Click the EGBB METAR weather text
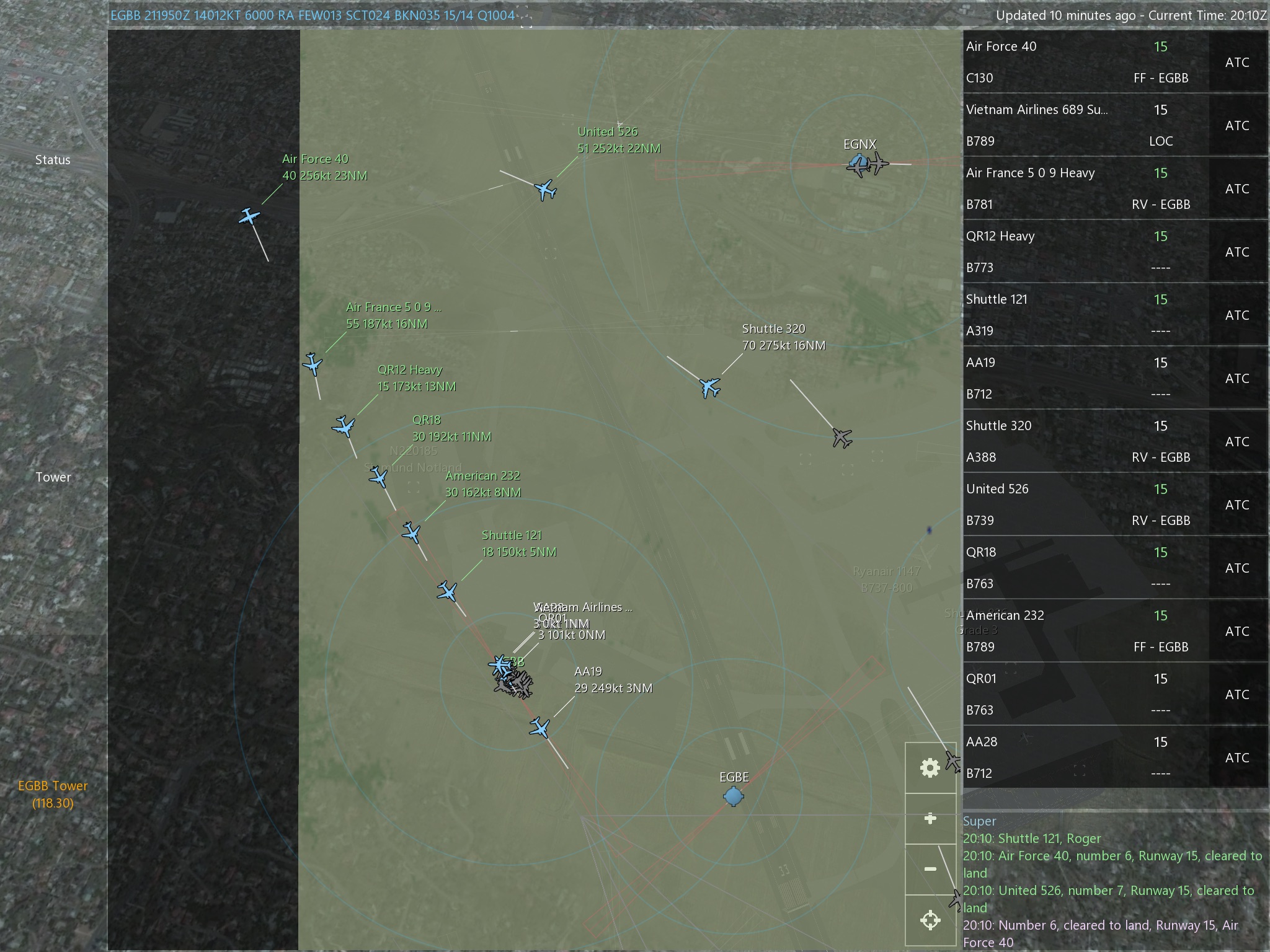The image size is (1270, 952). click(x=313, y=15)
